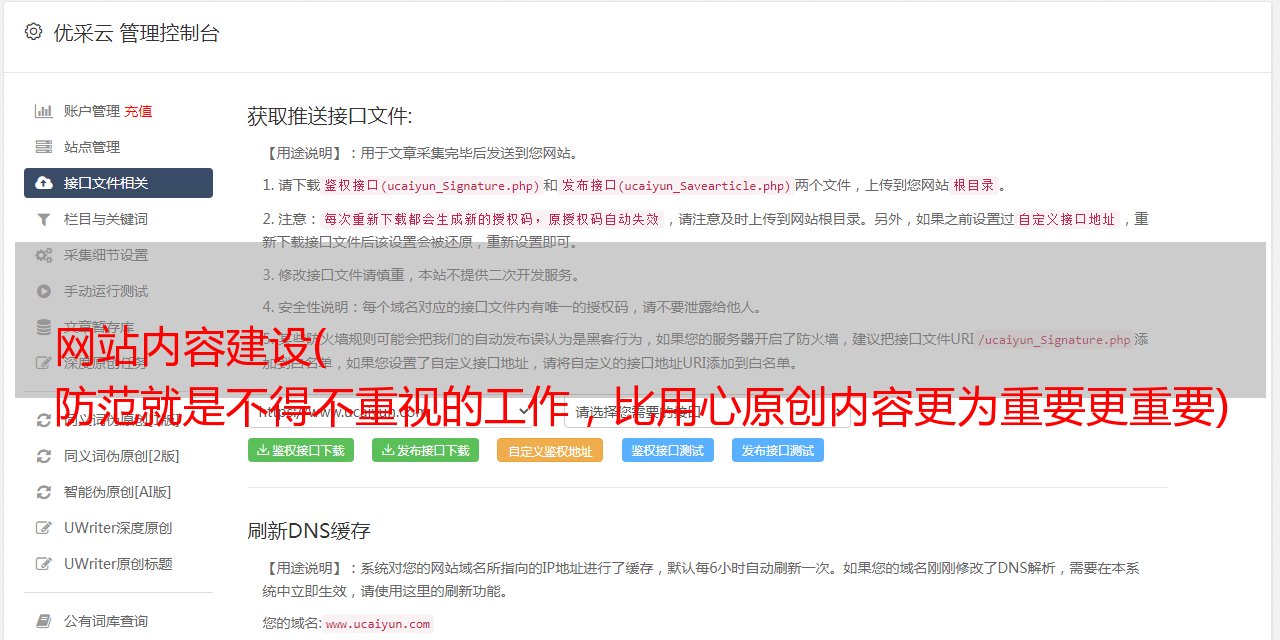Open 手动运行测试 play icon
Viewport: 1280px width, 640px height.
[44, 291]
